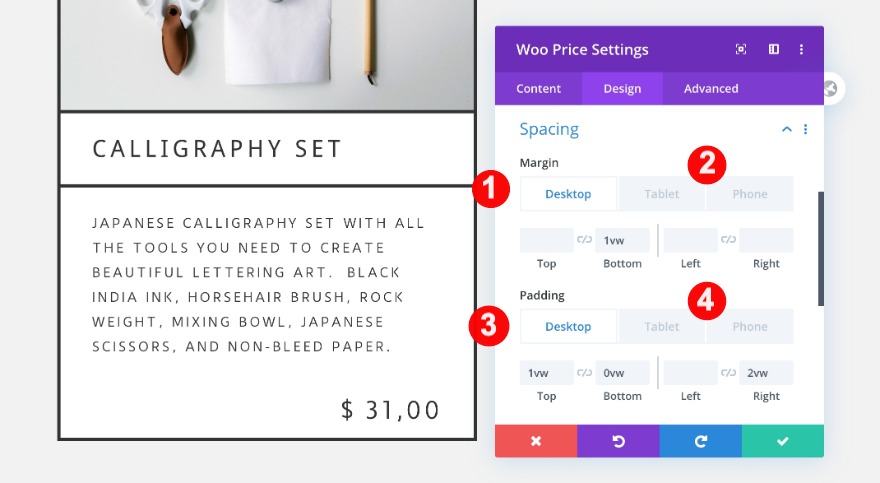Collapse the Spacing section chevron
880x483 pixels.
(x=787, y=129)
